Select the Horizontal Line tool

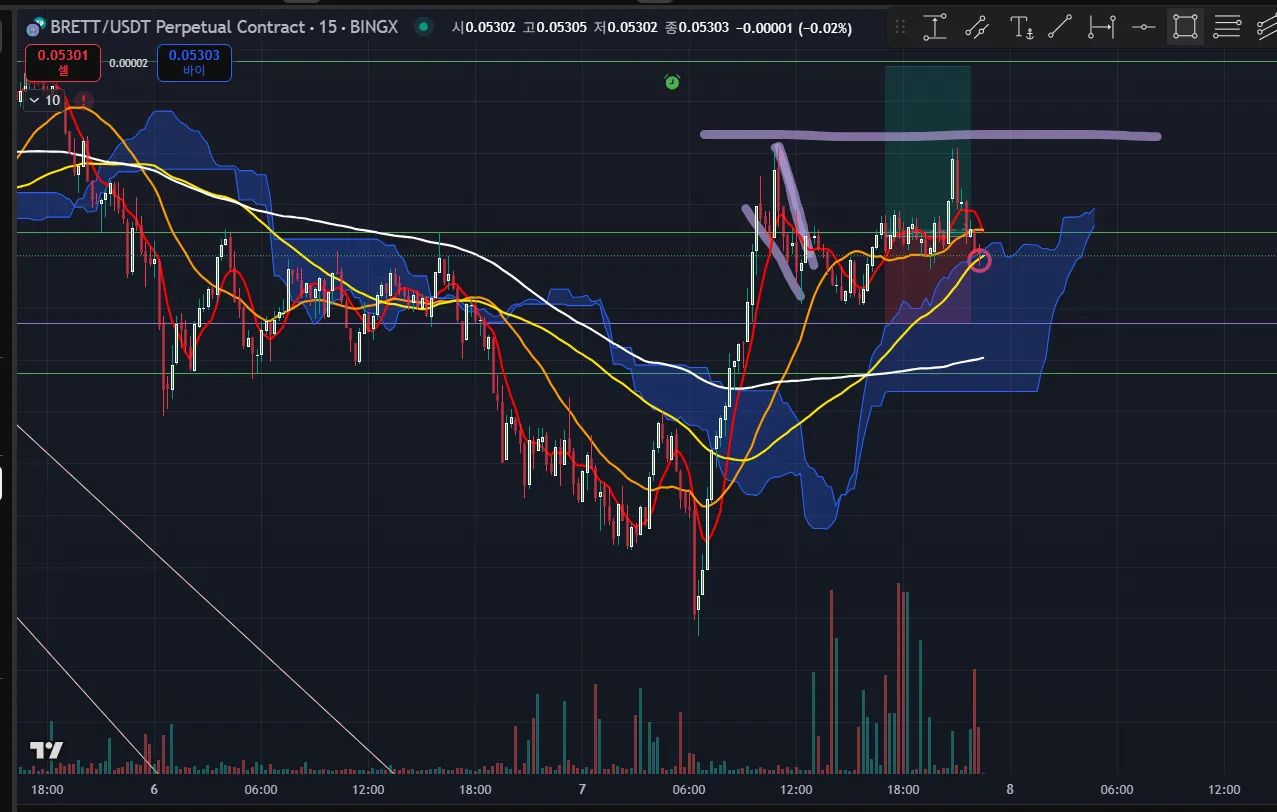(1144, 27)
